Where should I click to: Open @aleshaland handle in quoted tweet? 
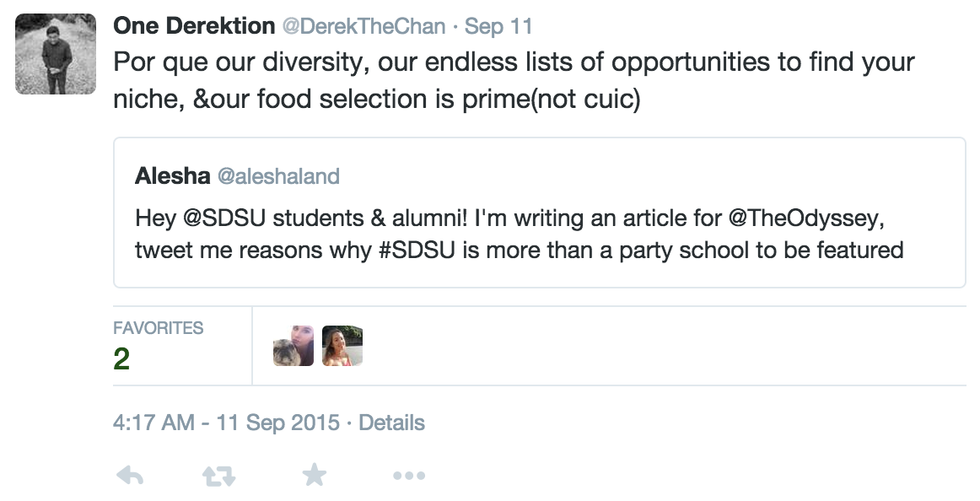point(278,177)
